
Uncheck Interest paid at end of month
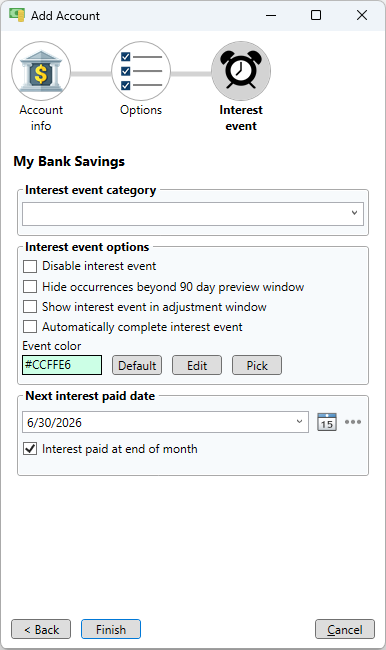[30, 449]
